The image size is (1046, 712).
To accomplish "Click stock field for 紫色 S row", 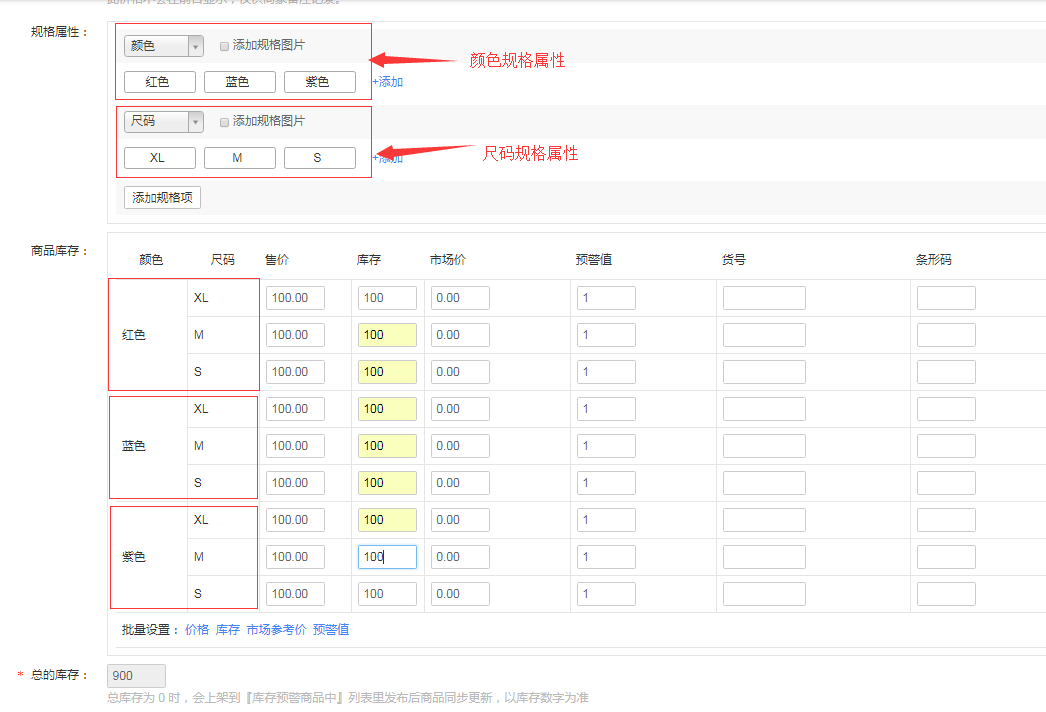I will (x=388, y=594).
